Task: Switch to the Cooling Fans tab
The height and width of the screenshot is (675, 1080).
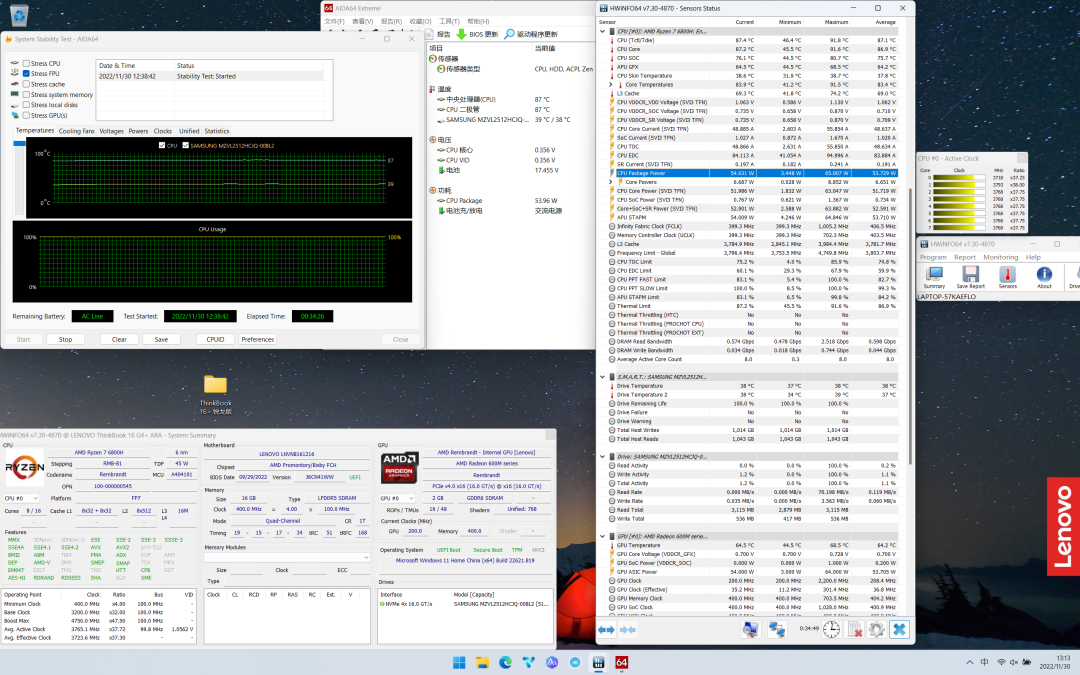Action: 76,131
